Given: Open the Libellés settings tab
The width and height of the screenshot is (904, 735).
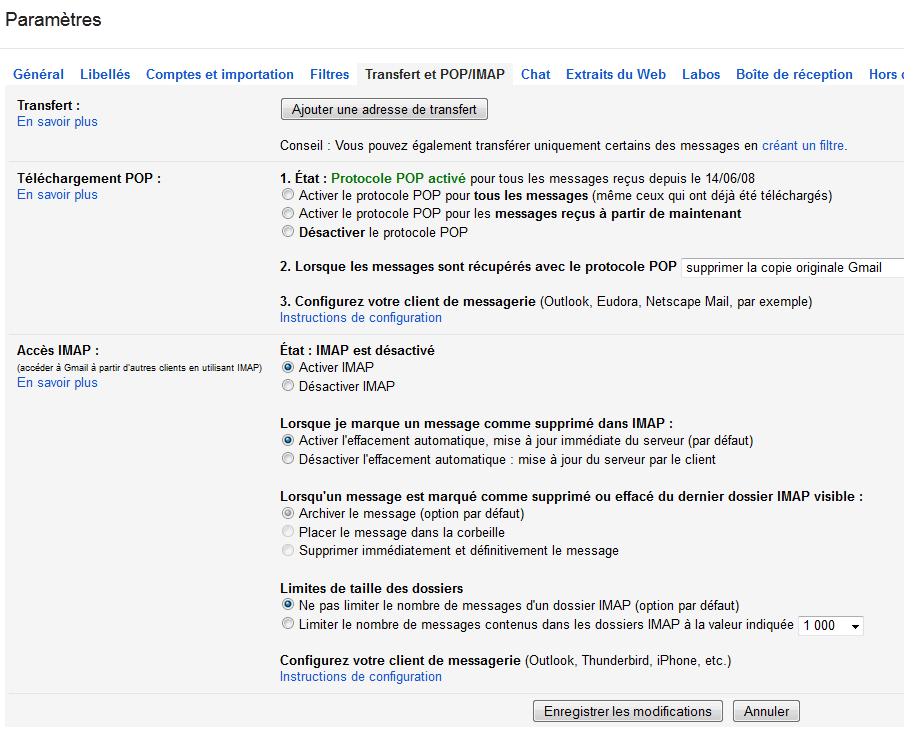Looking at the screenshot, I should 105,74.
